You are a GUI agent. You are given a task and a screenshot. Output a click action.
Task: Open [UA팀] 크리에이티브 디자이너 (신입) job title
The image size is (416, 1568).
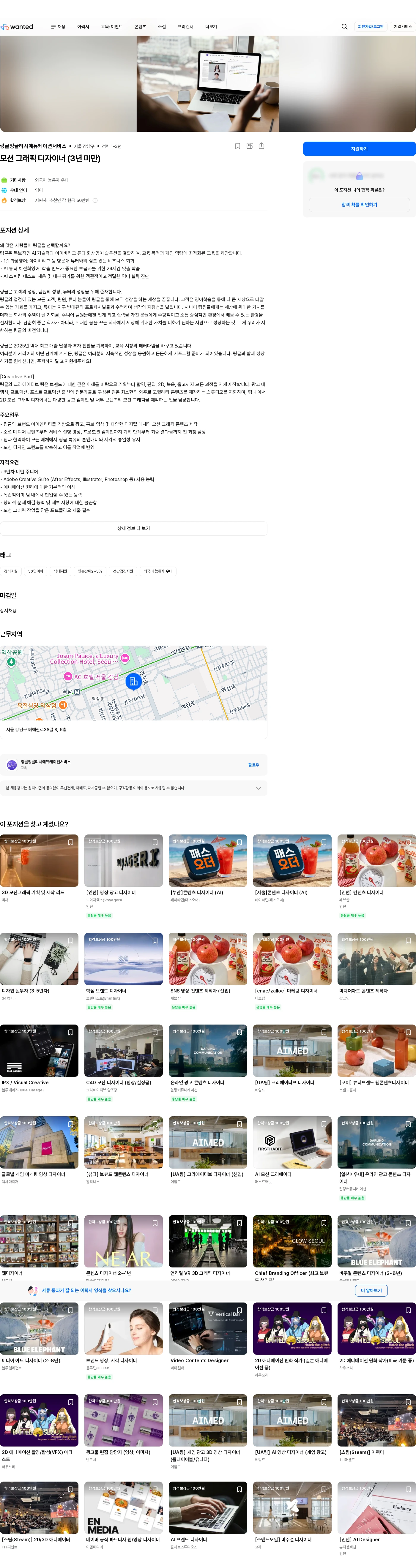click(x=207, y=1174)
